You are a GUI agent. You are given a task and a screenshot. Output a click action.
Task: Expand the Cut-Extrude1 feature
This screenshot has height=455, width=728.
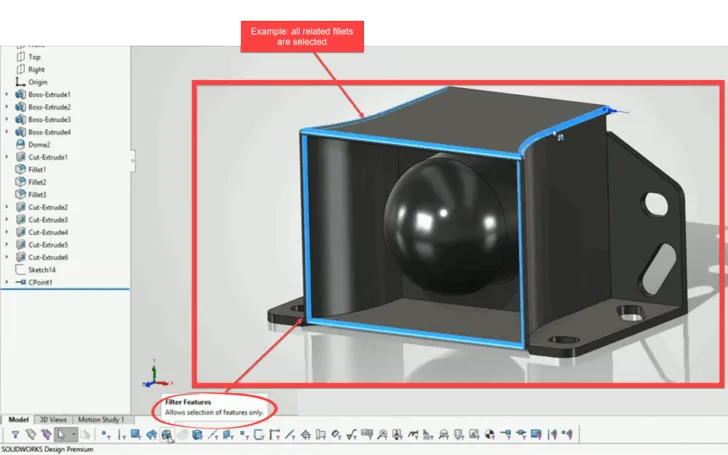pos(8,157)
